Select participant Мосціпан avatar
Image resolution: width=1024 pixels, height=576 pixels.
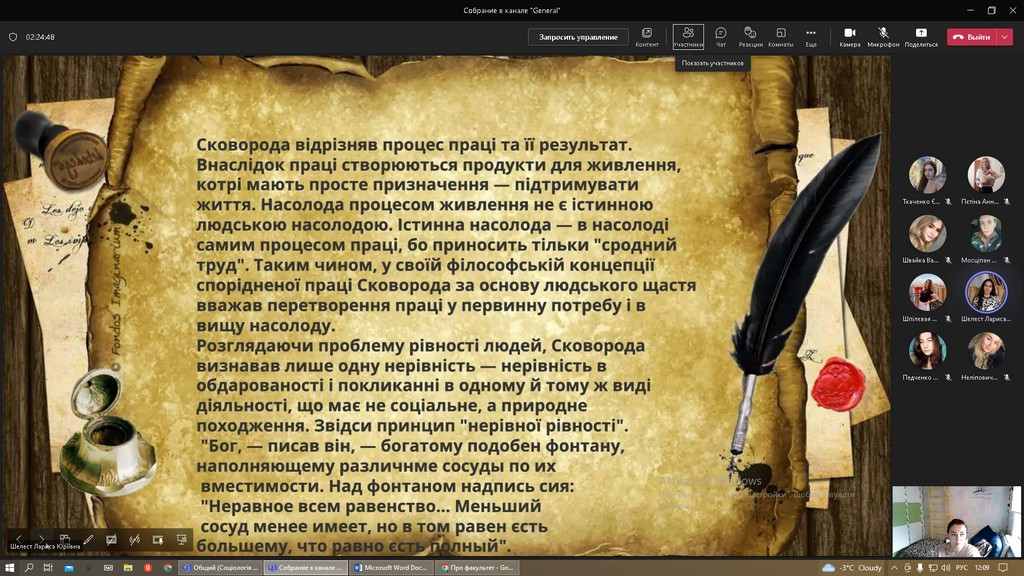985,234
